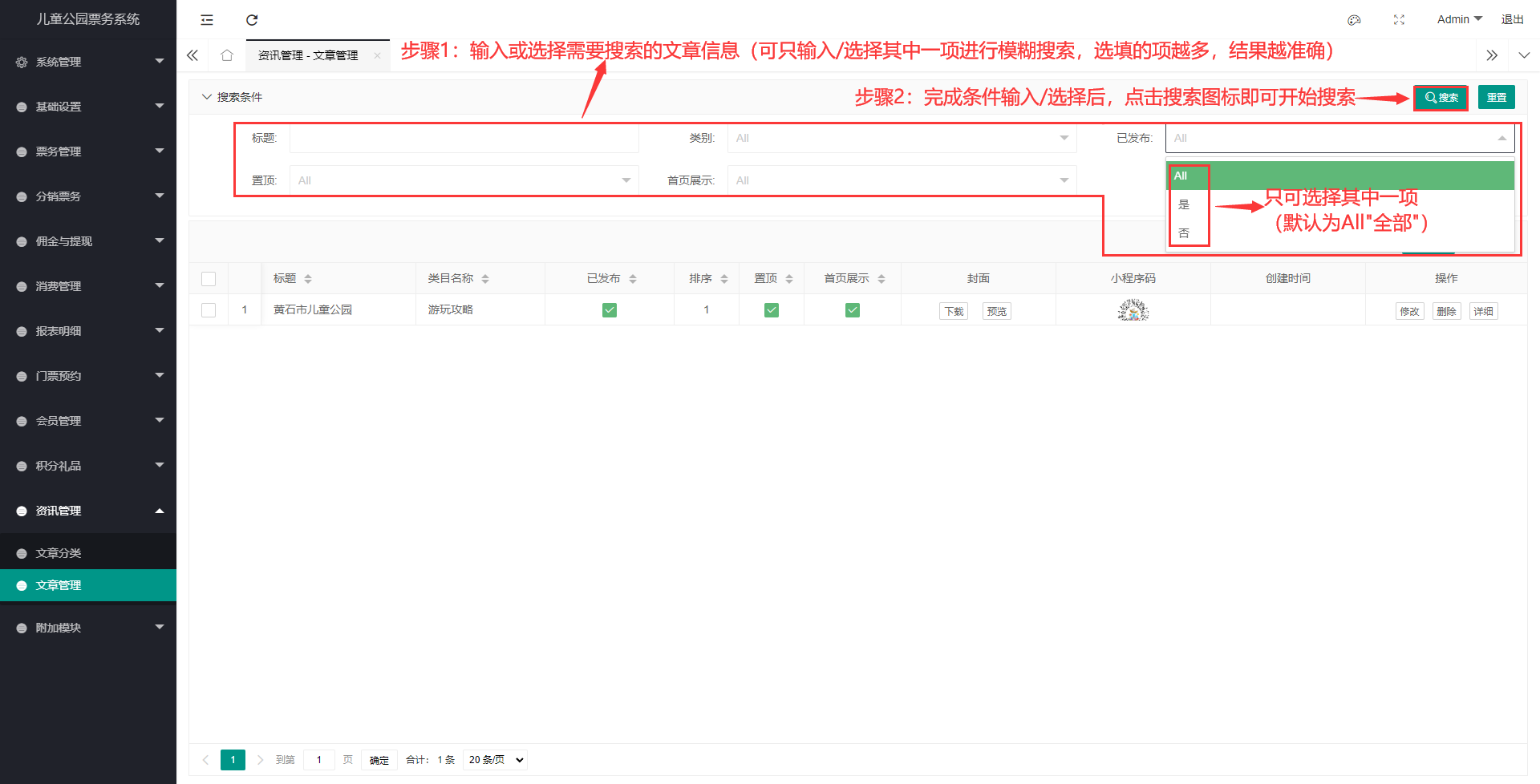Open the 首页展示 dropdown

[902, 180]
